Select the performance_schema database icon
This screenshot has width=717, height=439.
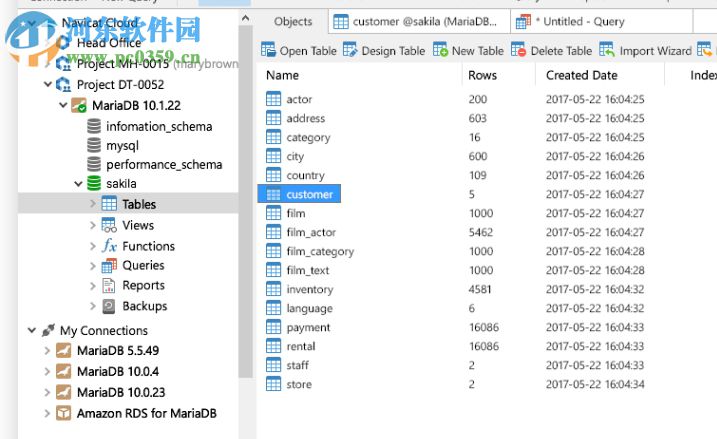94,164
